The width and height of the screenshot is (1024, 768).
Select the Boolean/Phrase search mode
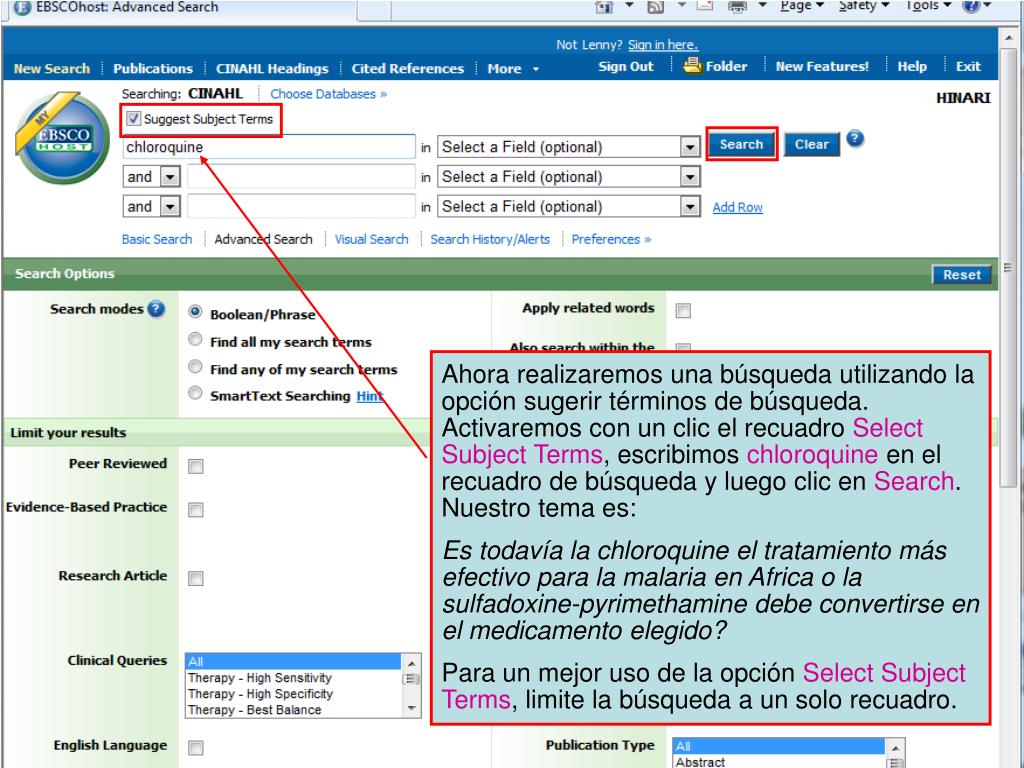click(195, 312)
